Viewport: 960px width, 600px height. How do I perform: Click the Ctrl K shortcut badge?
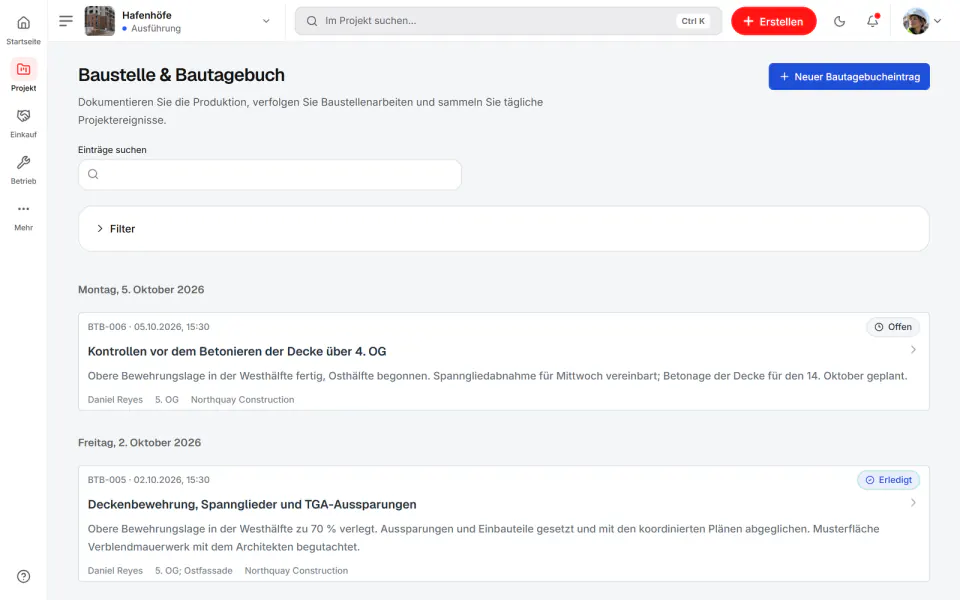[693, 21]
